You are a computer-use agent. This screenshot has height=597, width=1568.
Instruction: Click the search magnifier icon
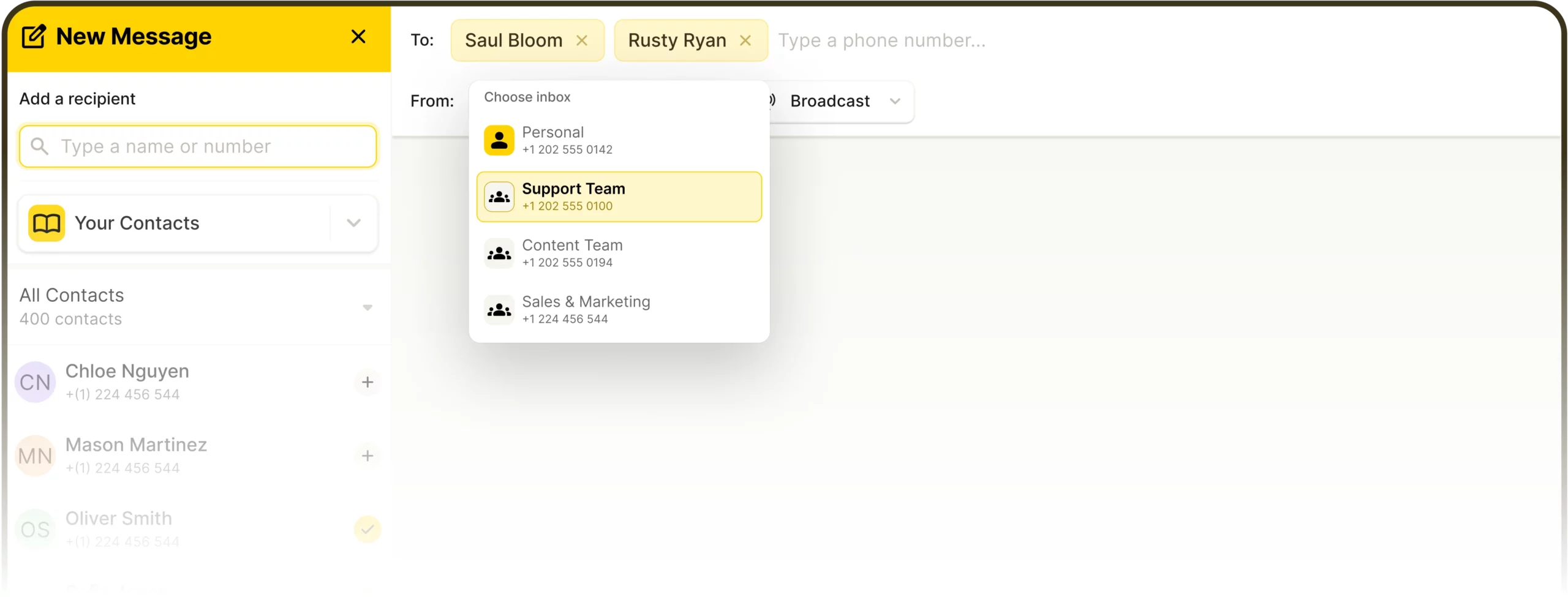tap(40, 146)
